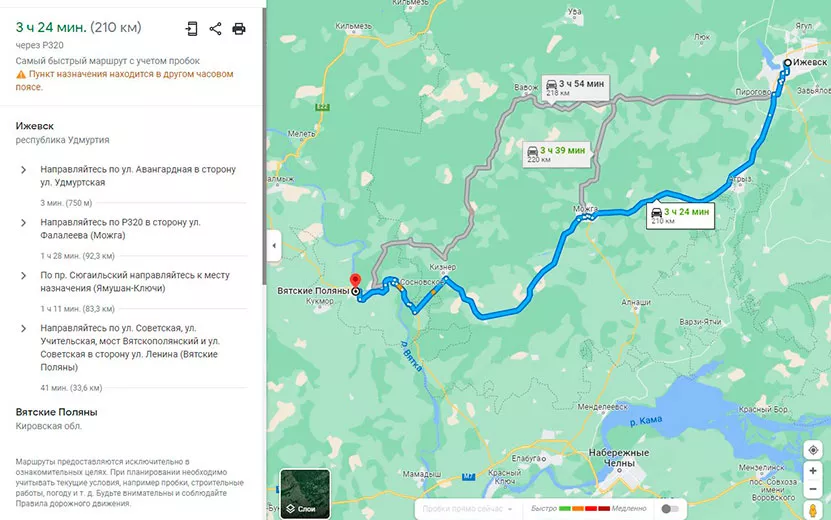Zoom out of the map
This screenshot has height=520, width=831.
813,489
